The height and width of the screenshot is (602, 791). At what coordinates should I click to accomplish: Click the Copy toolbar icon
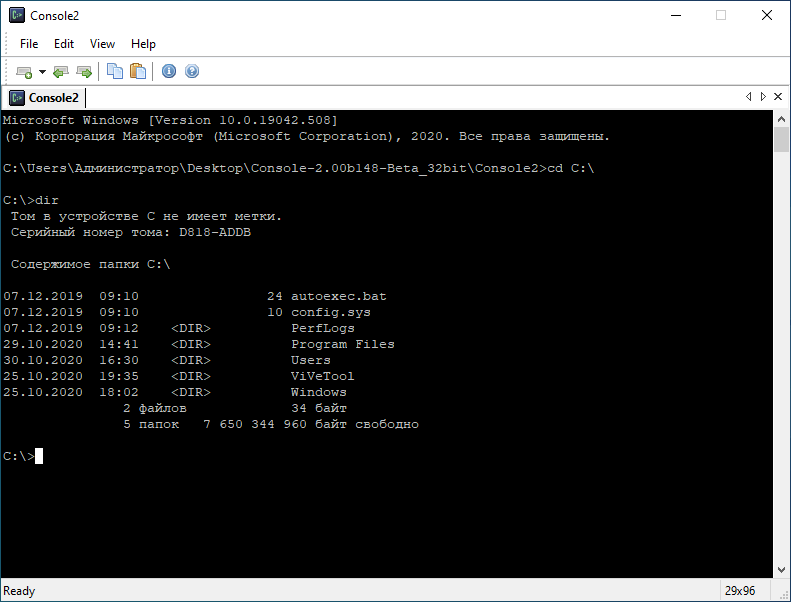tap(115, 71)
